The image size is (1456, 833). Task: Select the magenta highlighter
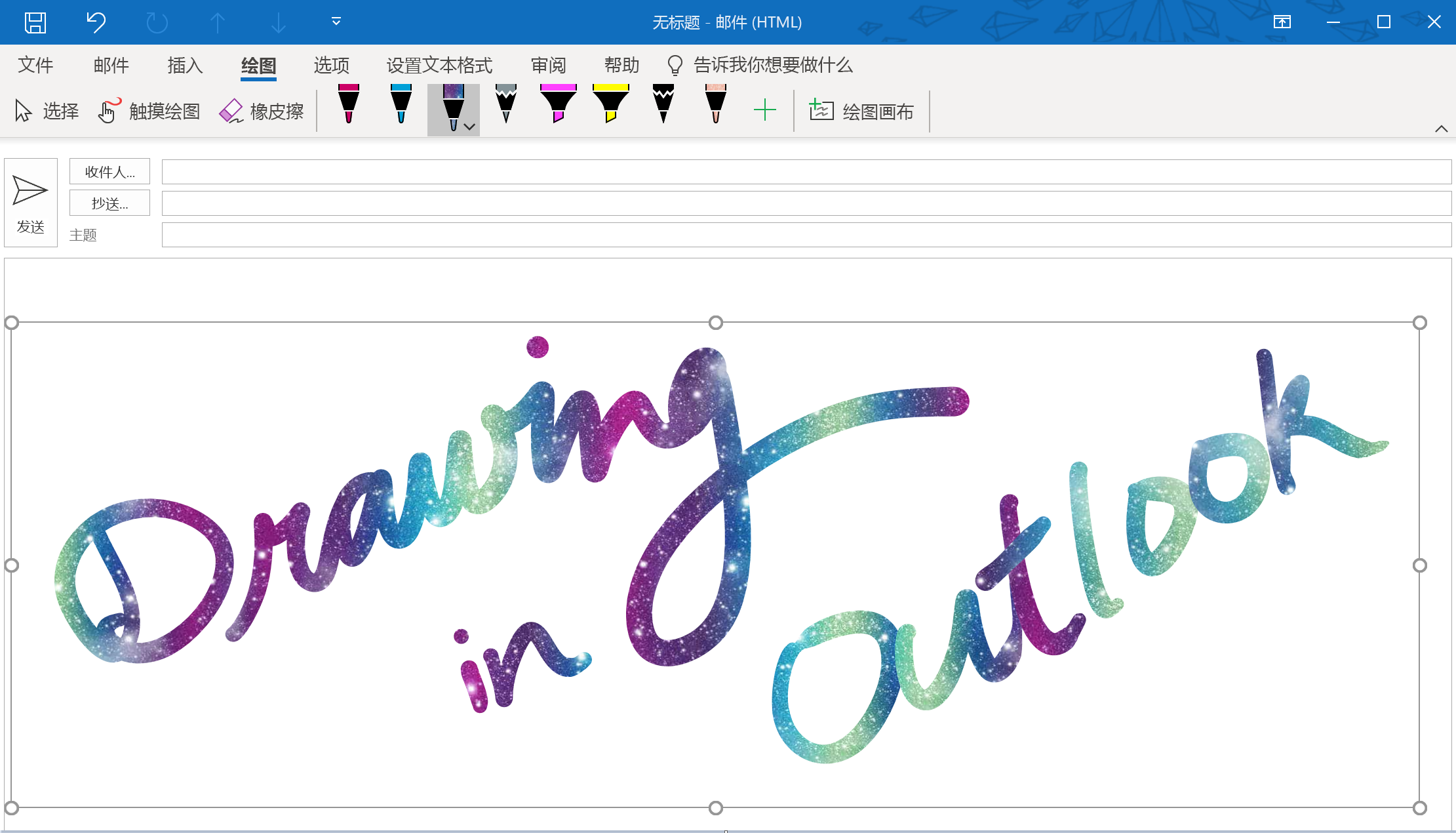[559, 104]
